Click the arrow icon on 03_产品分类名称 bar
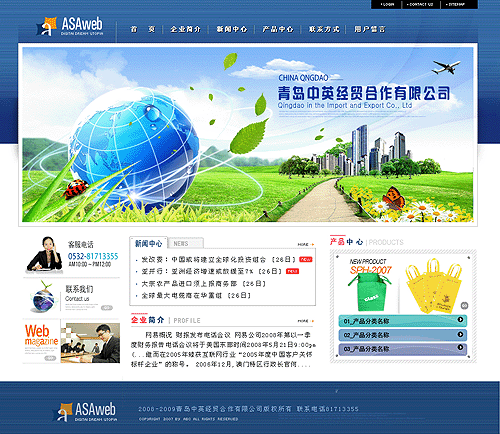The image size is (500, 434). [x=460, y=347]
